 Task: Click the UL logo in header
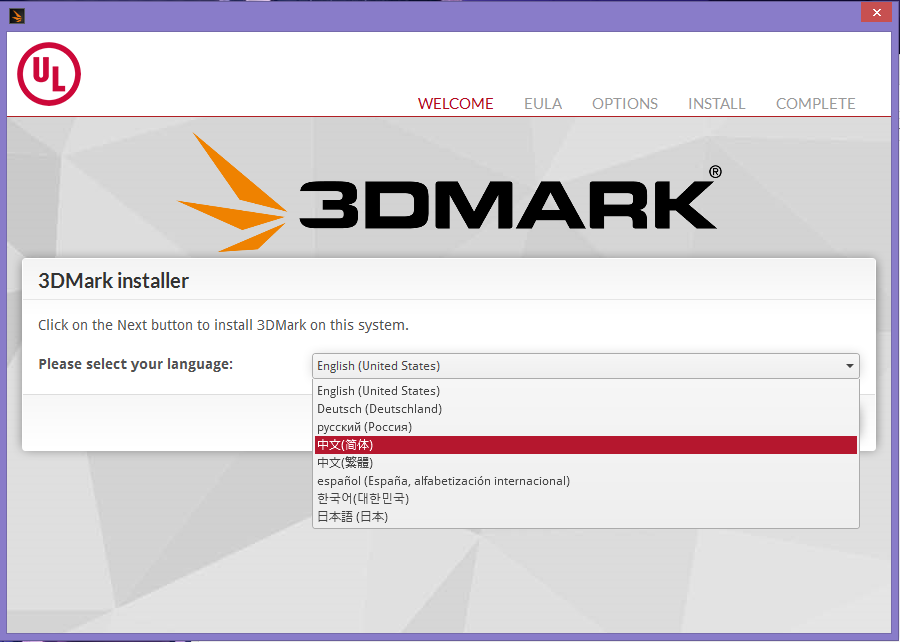click(48, 73)
